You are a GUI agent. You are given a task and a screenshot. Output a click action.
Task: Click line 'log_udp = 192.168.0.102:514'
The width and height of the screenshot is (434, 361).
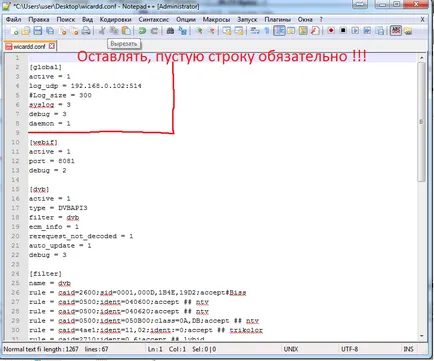[x=85, y=86]
